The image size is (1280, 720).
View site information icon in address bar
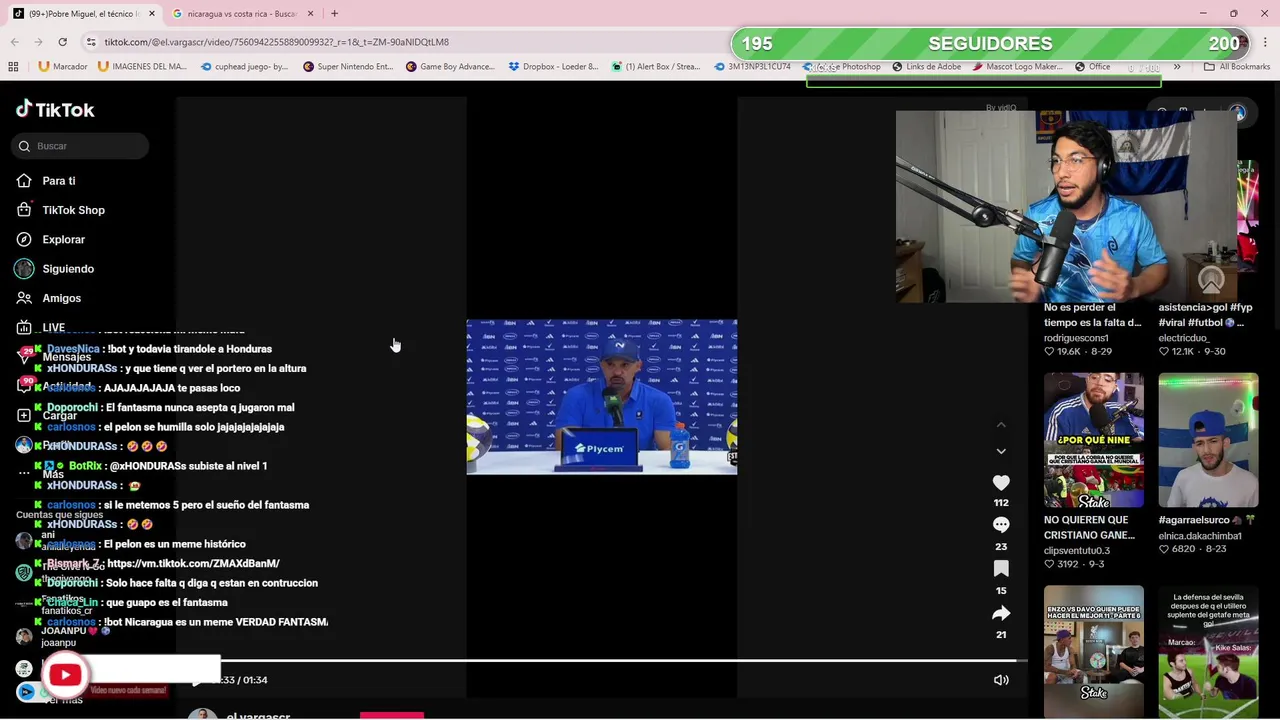click(x=91, y=42)
